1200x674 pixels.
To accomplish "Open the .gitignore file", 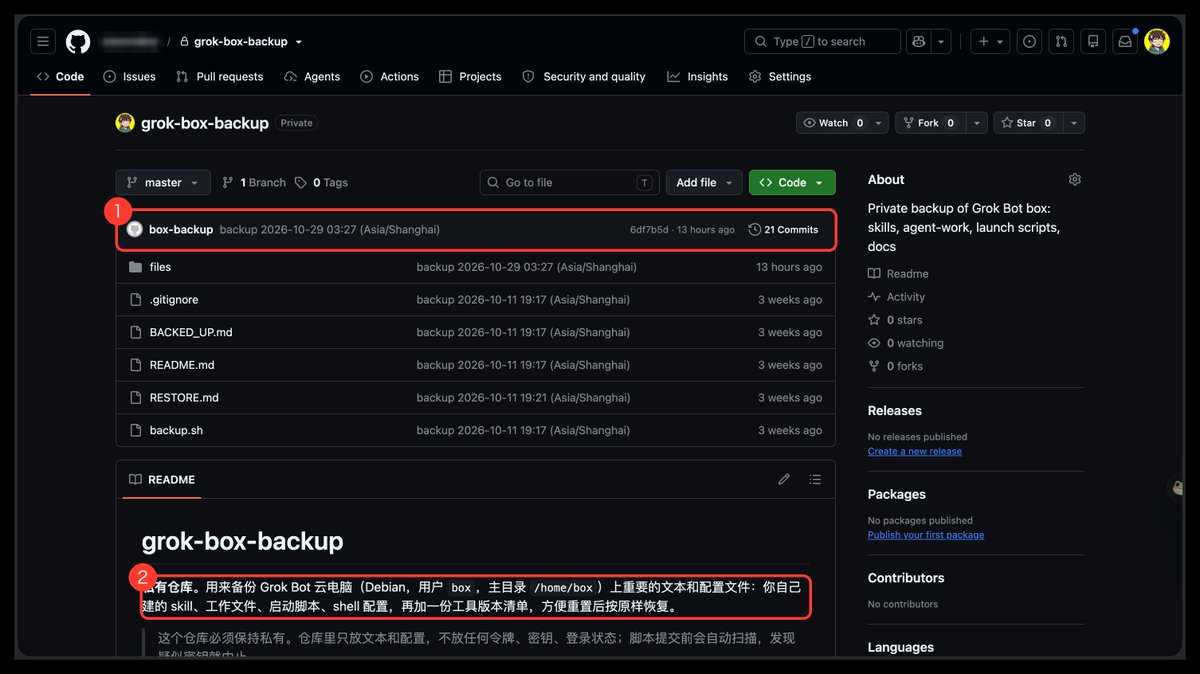I will click(x=174, y=300).
